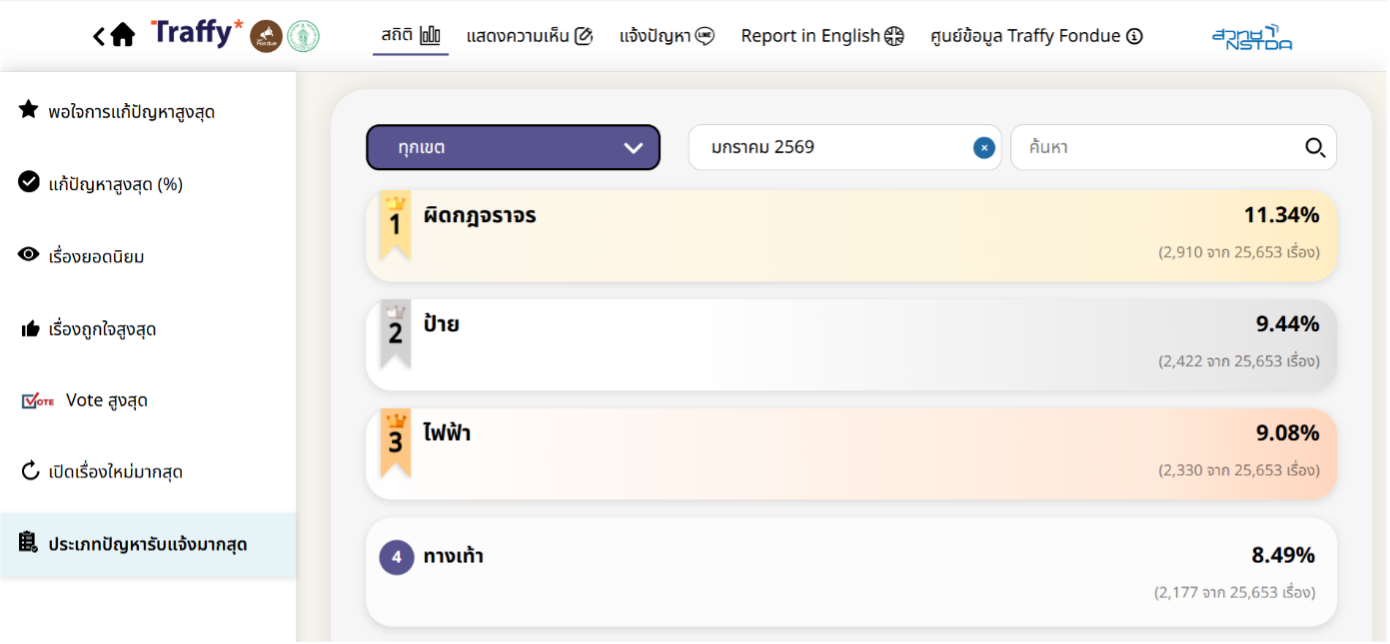Viewport: 1390px width, 644px height.
Task: Open the แจ้งปัญหา tab
Action: click(667, 37)
